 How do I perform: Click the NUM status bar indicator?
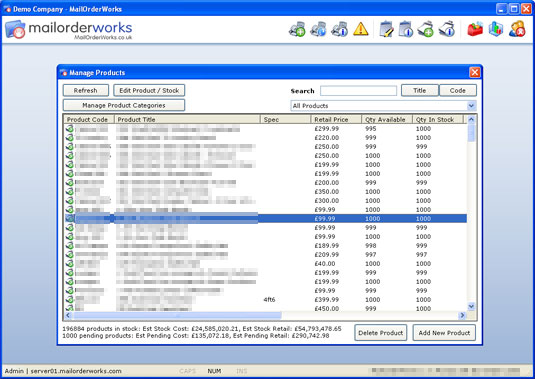pyautogui.click(x=214, y=371)
